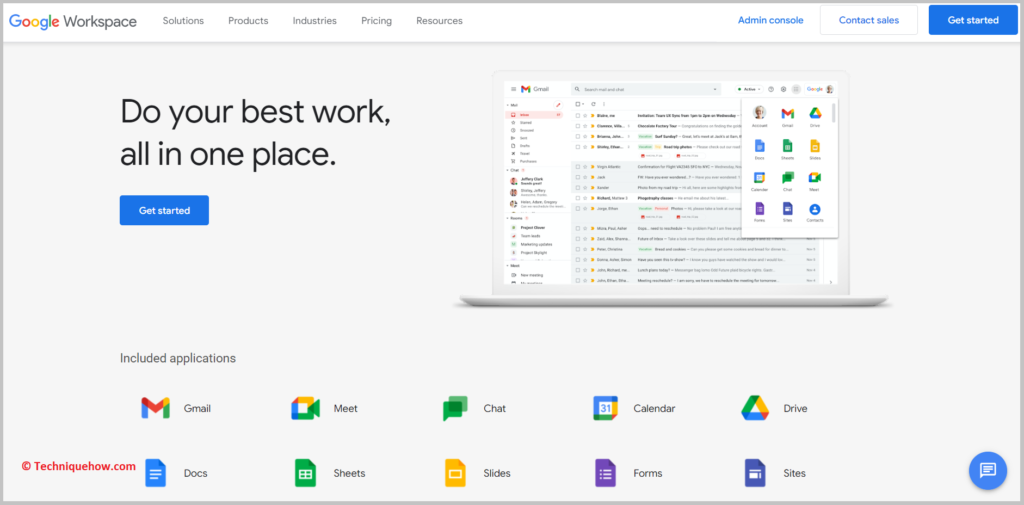1024x505 pixels.
Task: Click Drive in the laptop app launcher
Action: click(814, 113)
